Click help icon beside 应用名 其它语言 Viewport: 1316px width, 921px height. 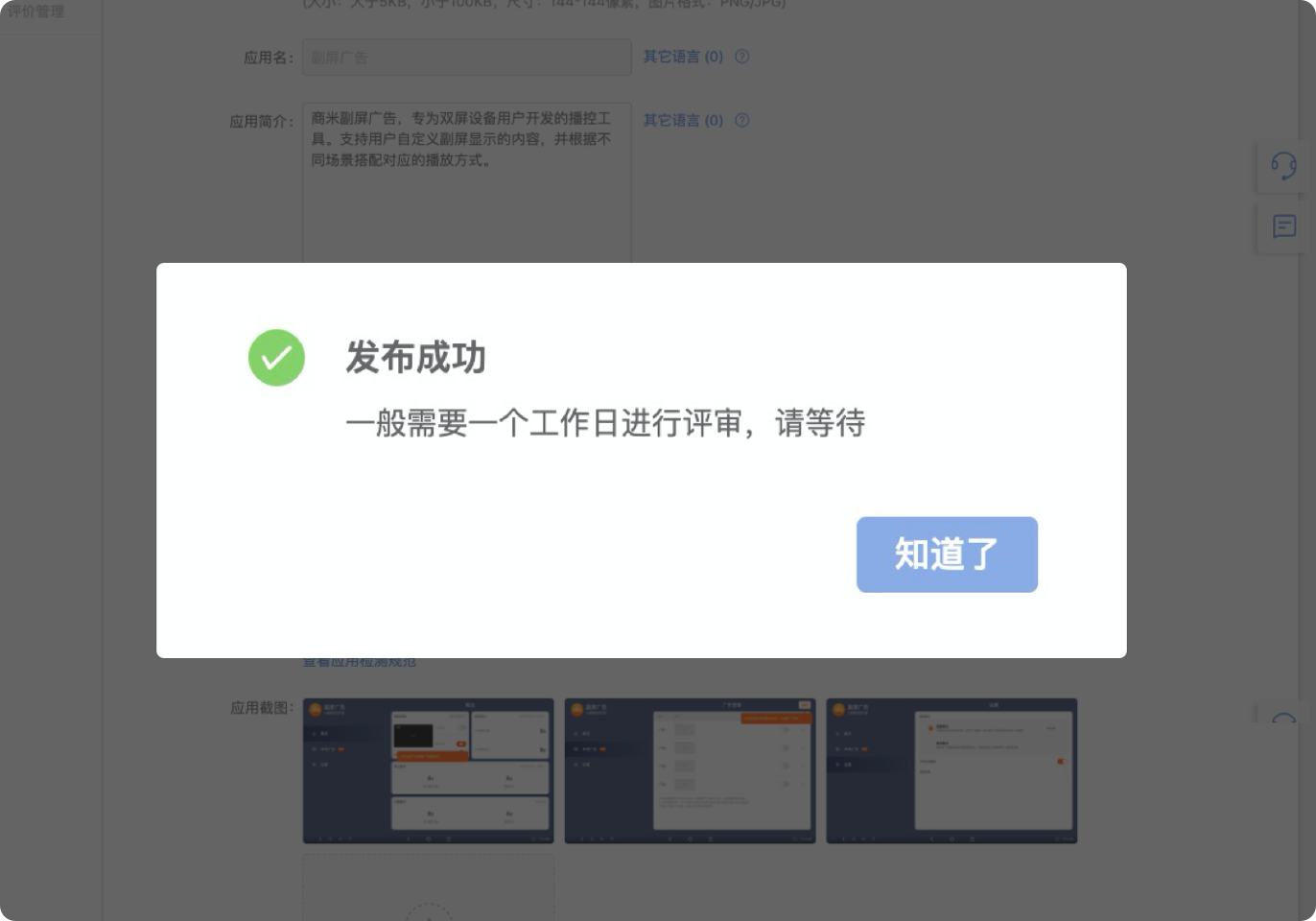click(741, 57)
